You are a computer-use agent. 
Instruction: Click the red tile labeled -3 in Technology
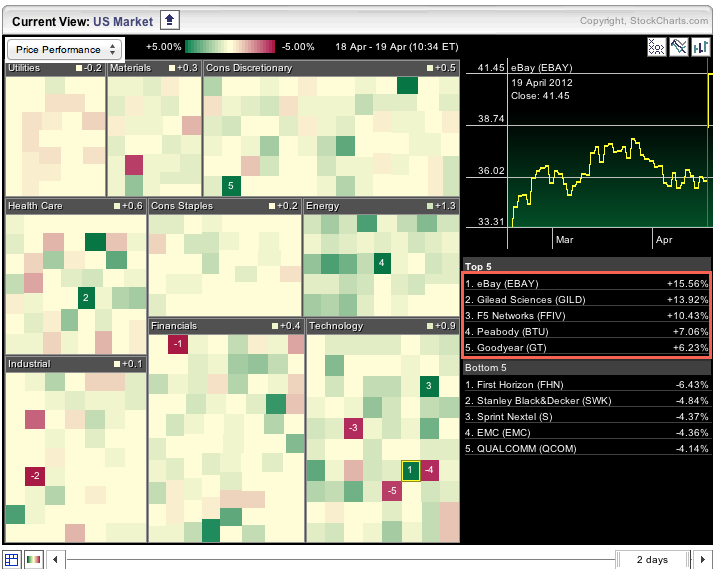(x=353, y=428)
